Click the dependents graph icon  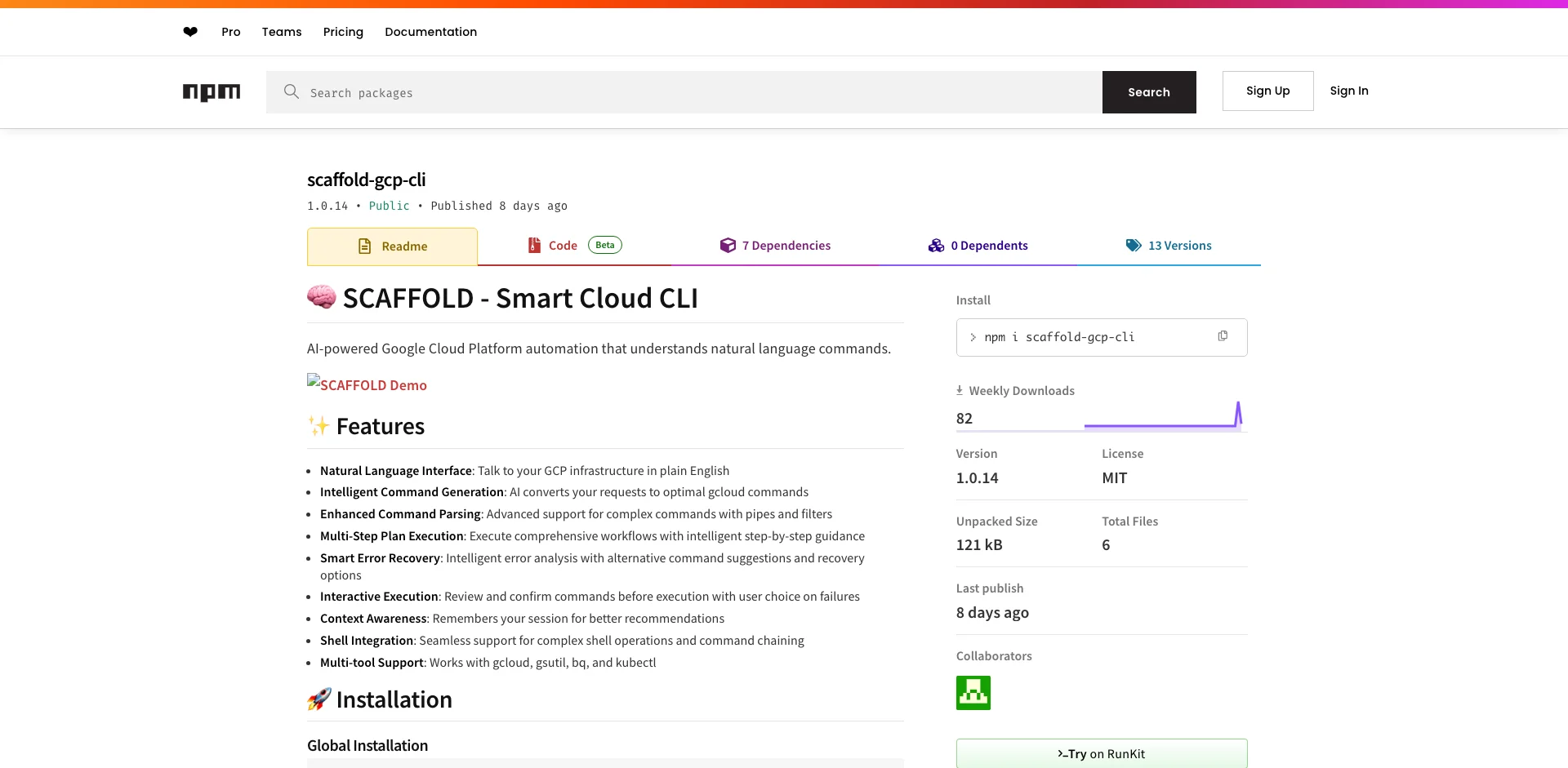pyautogui.click(x=937, y=245)
